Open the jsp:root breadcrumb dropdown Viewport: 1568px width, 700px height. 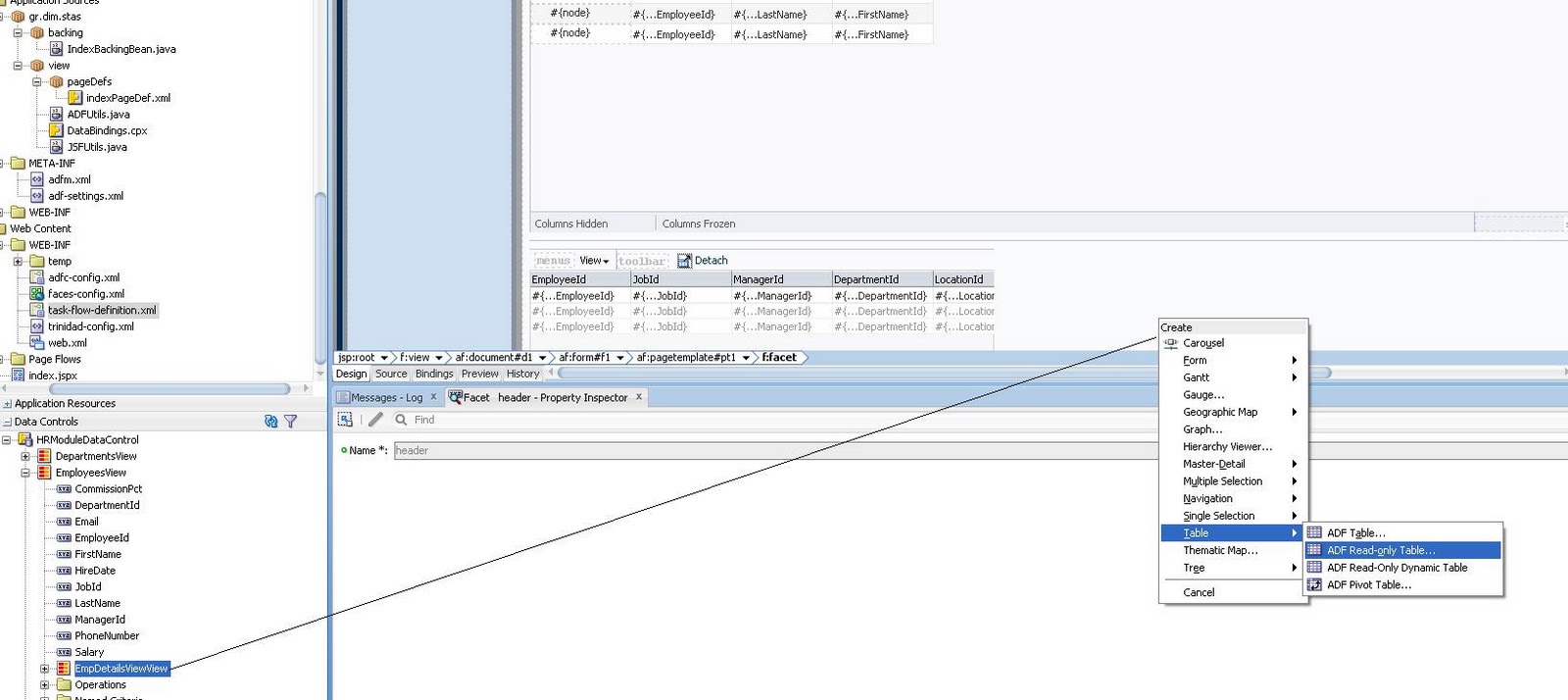click(384, 358)
